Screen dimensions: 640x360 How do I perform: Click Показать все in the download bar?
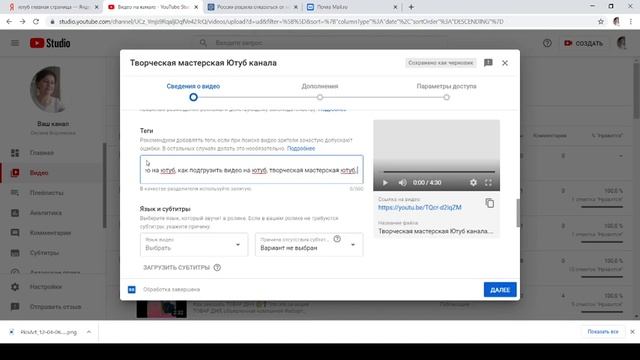point(602,332)
